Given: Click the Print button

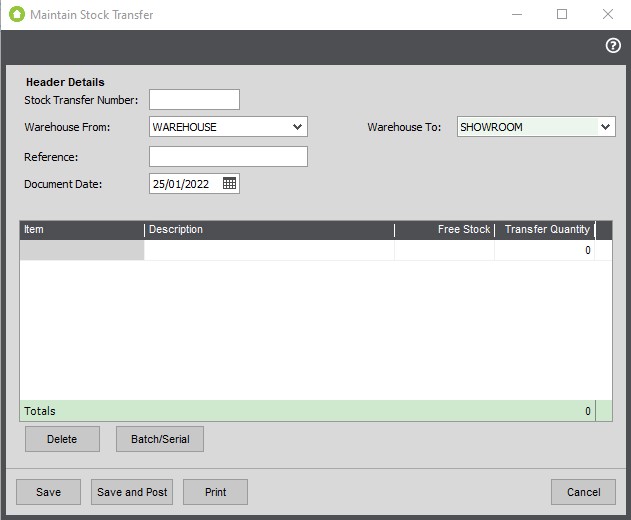Looking at the screenshot, I should click(x=215, y=492).
